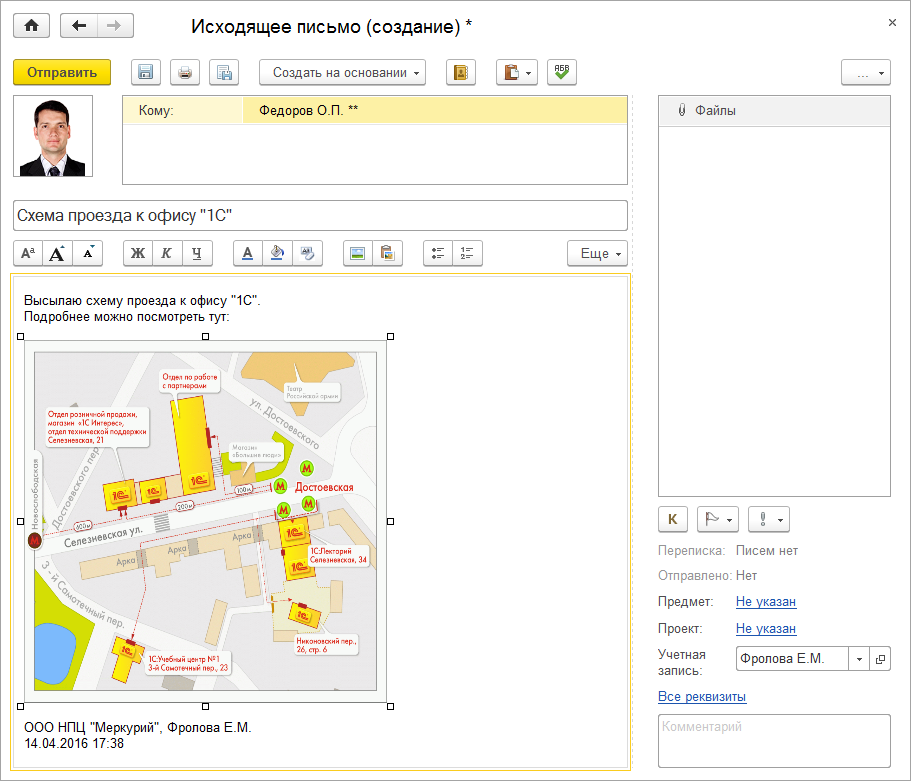Viewport: 911px width, 781px height.
Task: Click the Писем нет correspondence value
Action: [766, 550]
